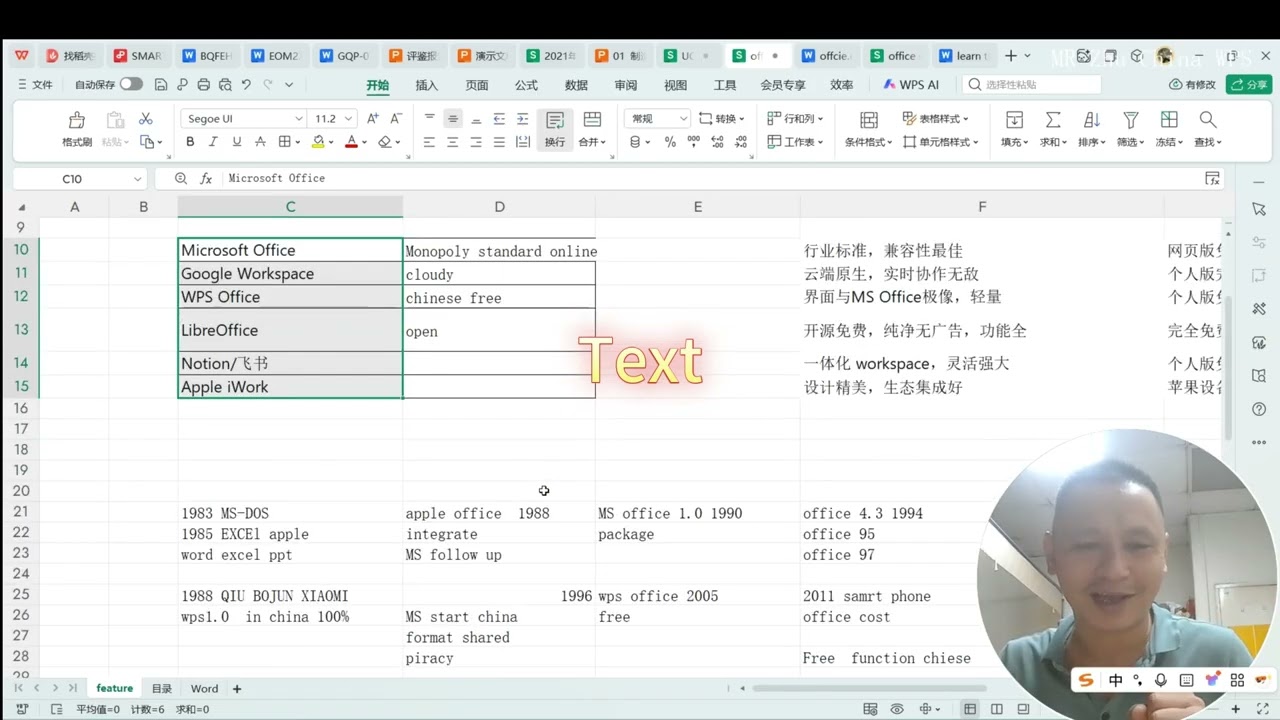Click the insert function fx icon
This screenshot has height=720, width=1280.
(x=206, y=178)
